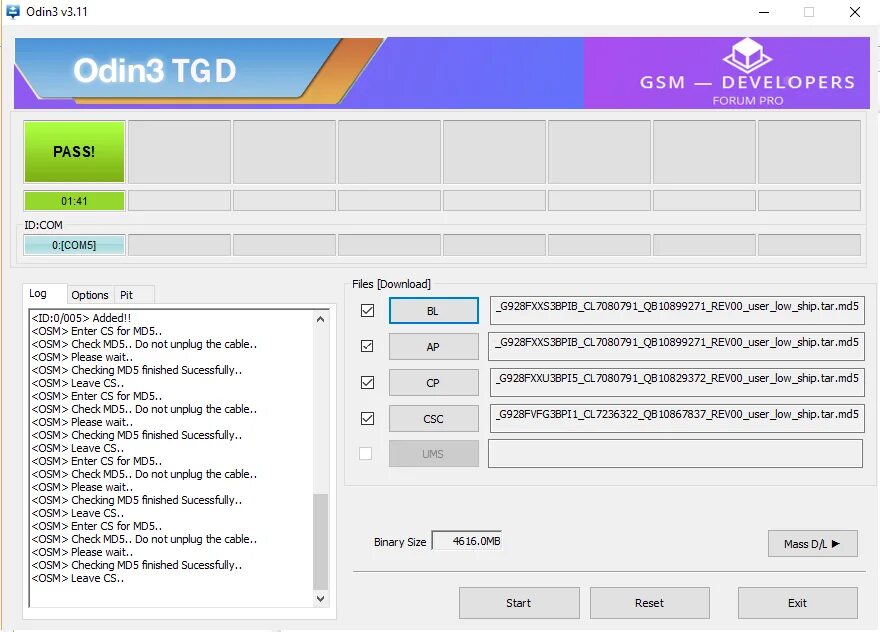Click the UMS slot button

click(x=433, y=453)
